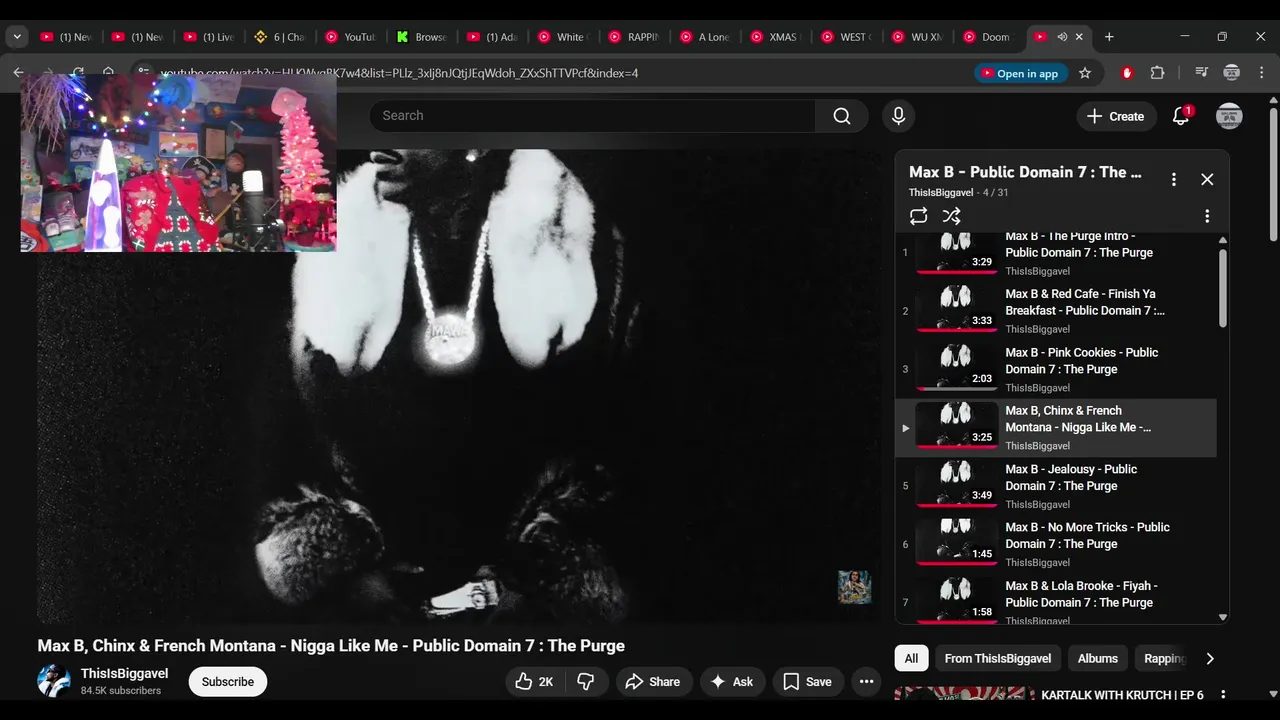Open the Chrome three-dot menu

click(1261, 73)
